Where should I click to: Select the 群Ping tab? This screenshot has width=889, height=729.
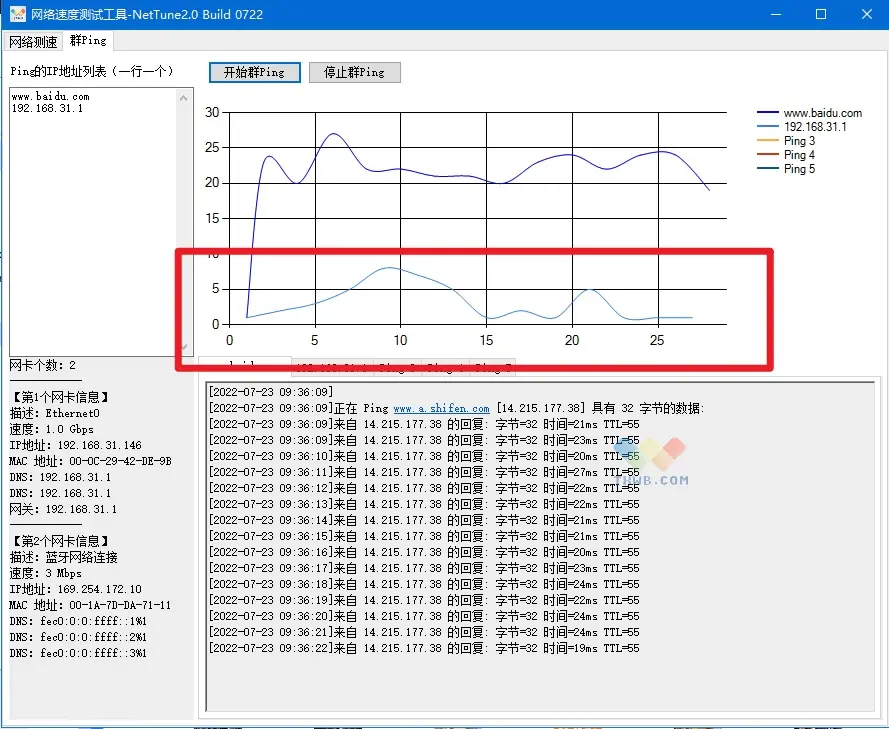point(88,40)
